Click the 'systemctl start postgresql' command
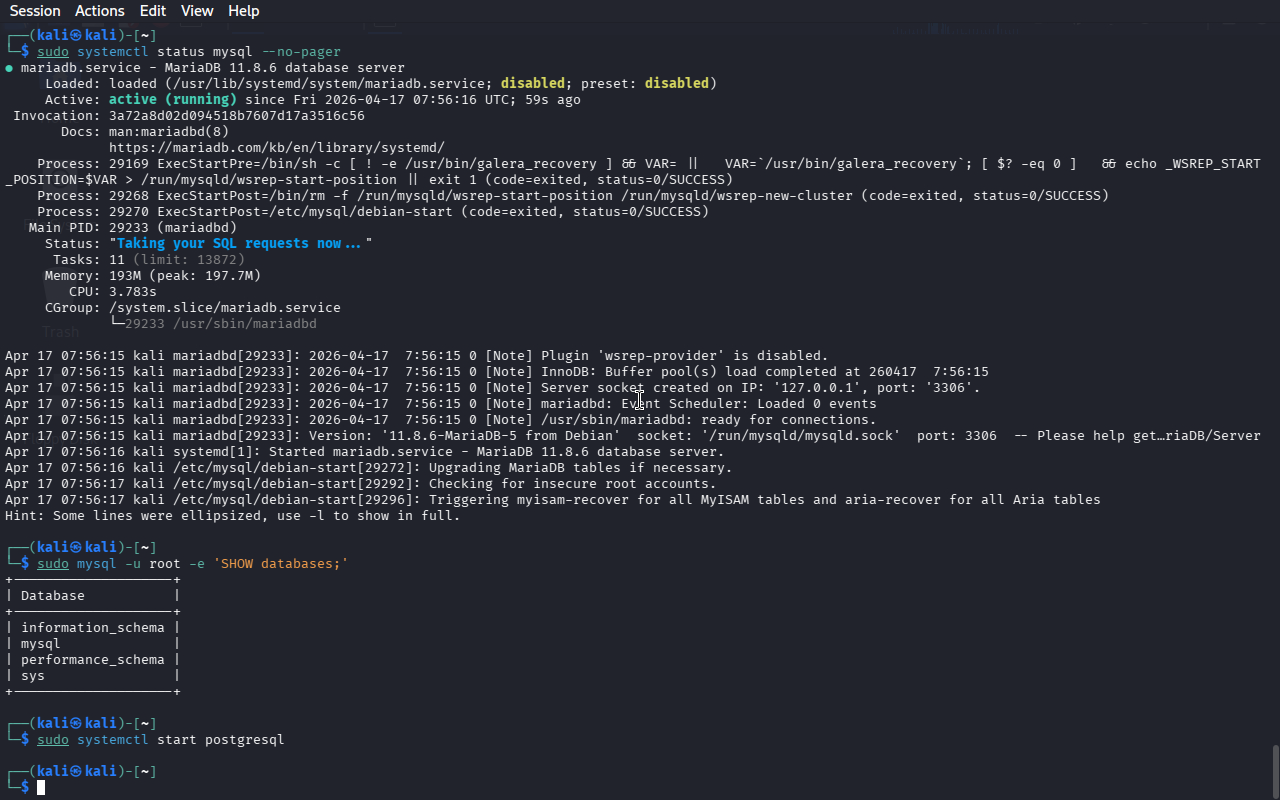Viewport: 1280px width, 800px height. tap(180, 740)
